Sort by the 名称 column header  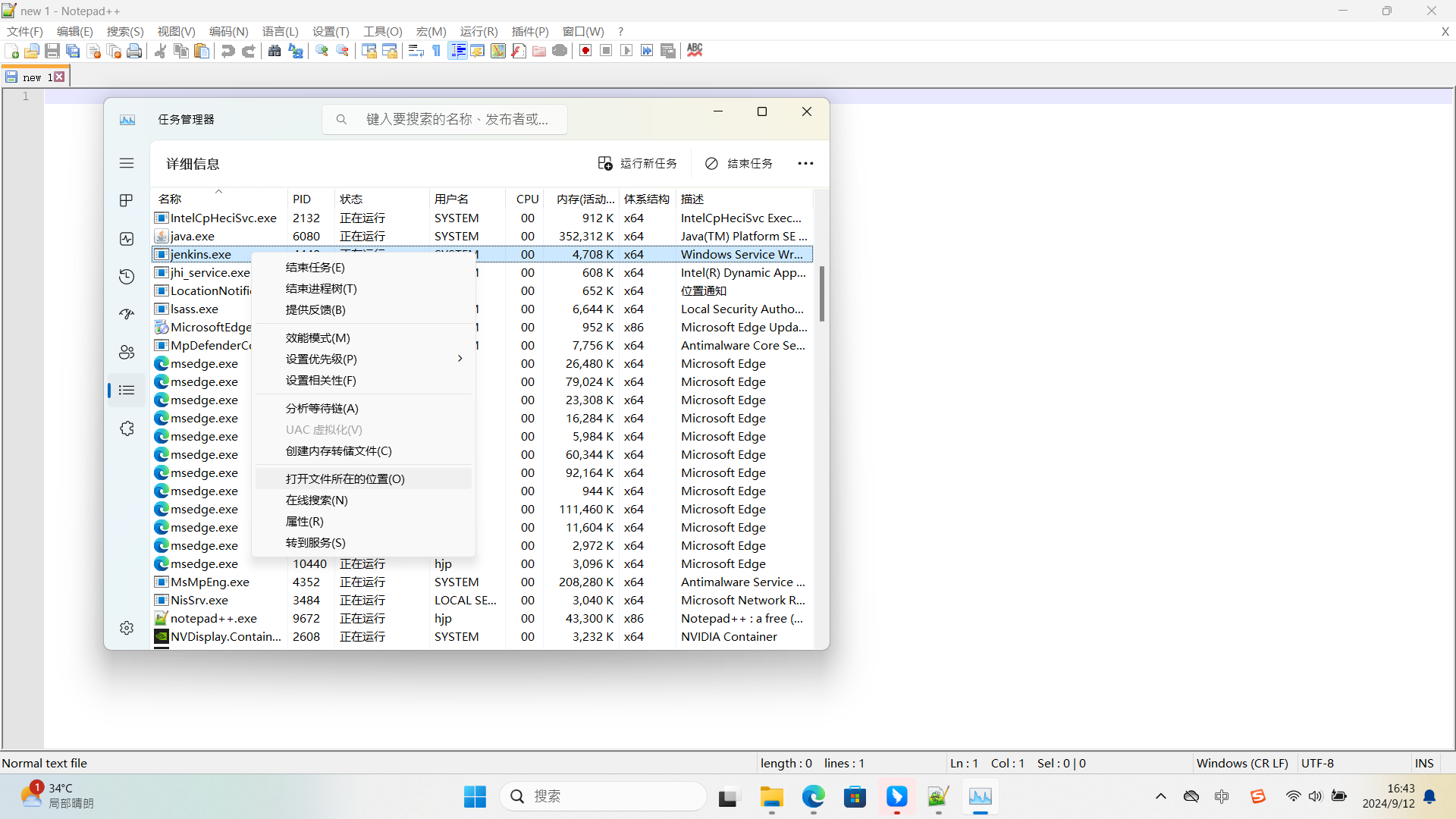tap(219, 199)
